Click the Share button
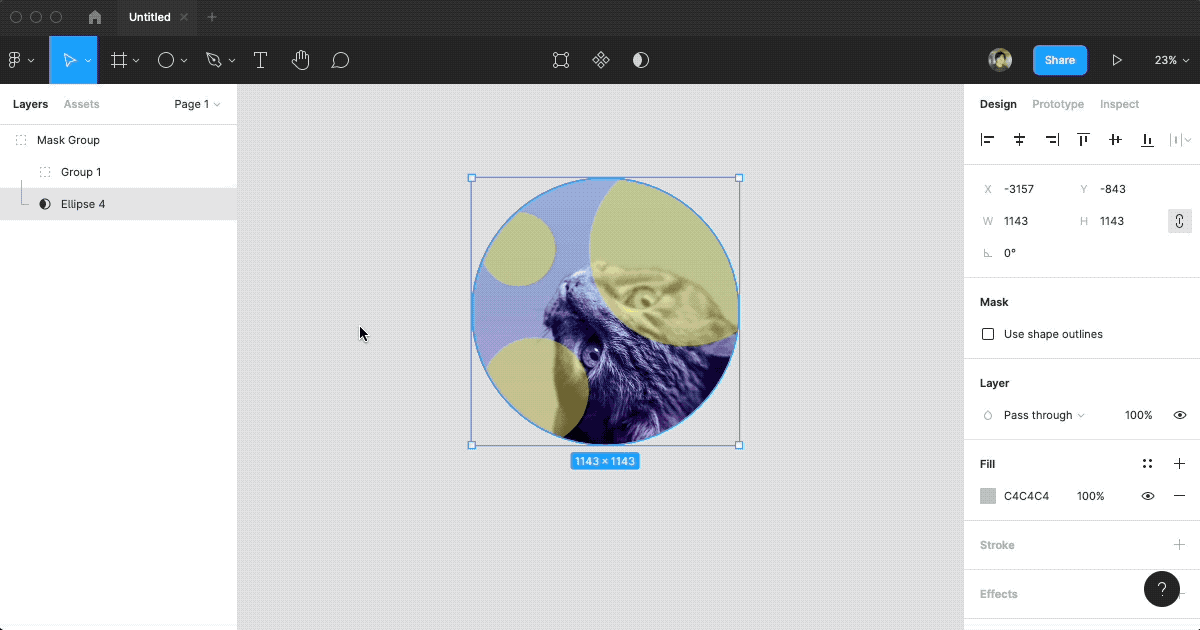This screenshot has height=630, width=1200. coord(1059,59)
